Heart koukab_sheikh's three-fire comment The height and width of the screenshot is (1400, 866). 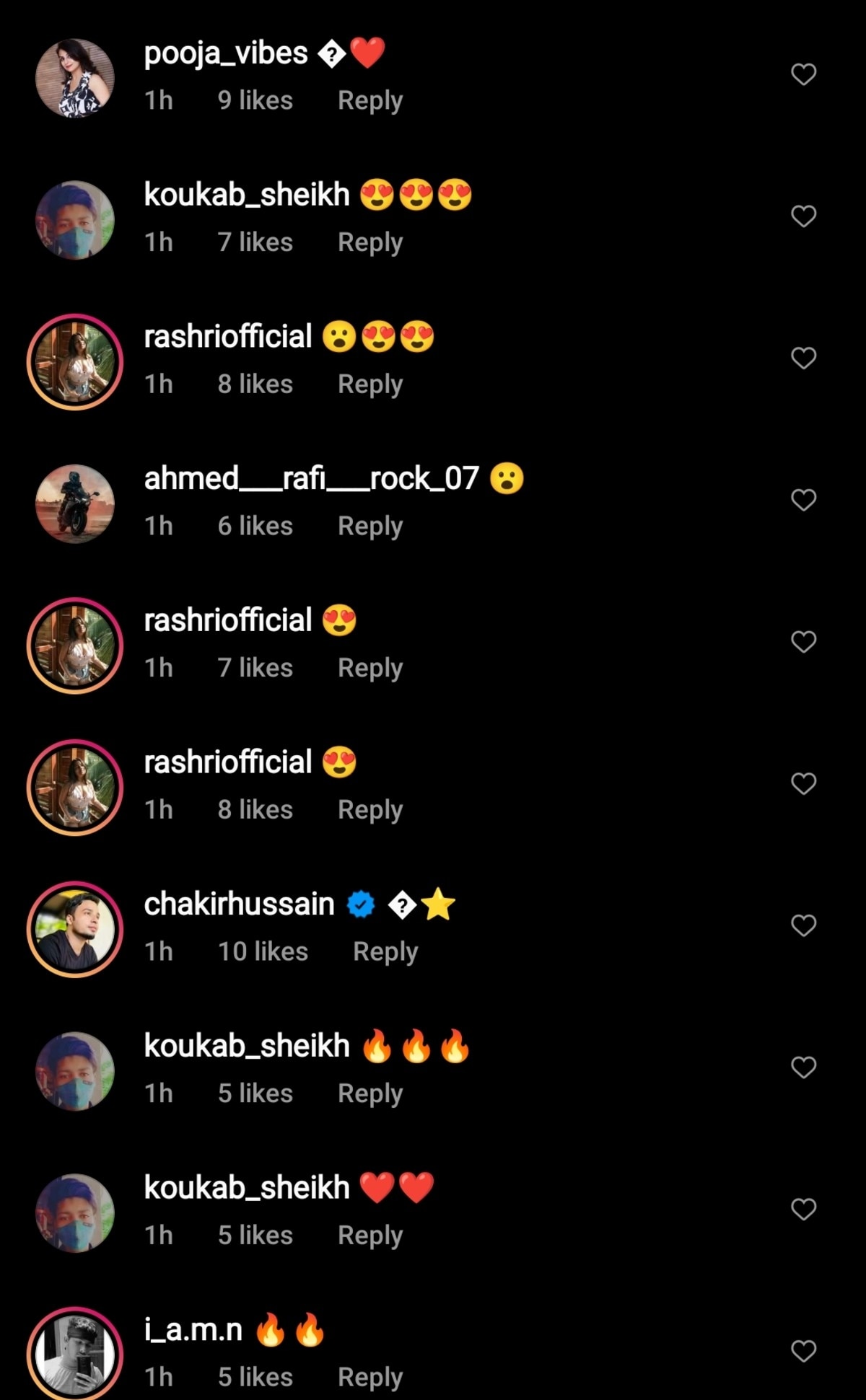tap(803, 1067)
